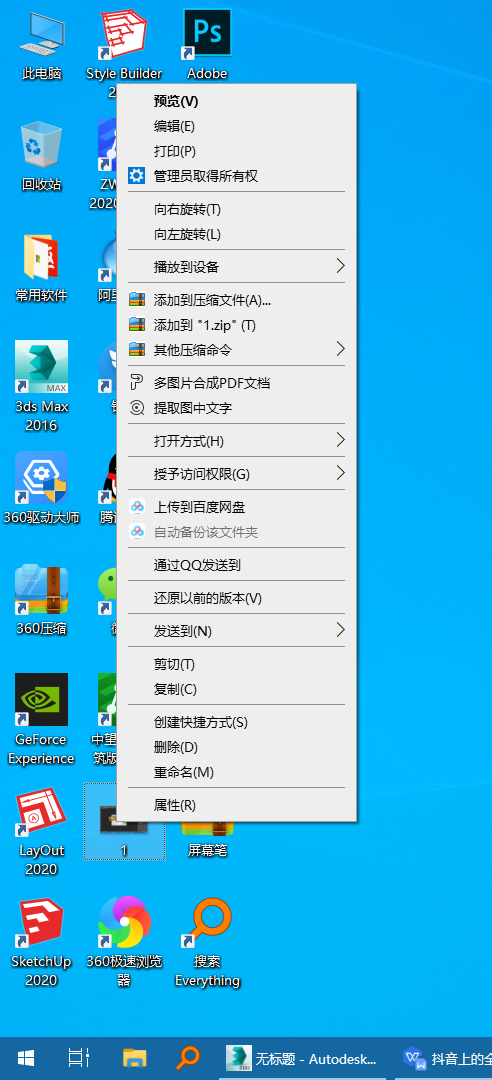The image size is (492, 1080).
Task: Click 添加到 "1.zip" (T) entry
Action: click(x=236, y=324)
